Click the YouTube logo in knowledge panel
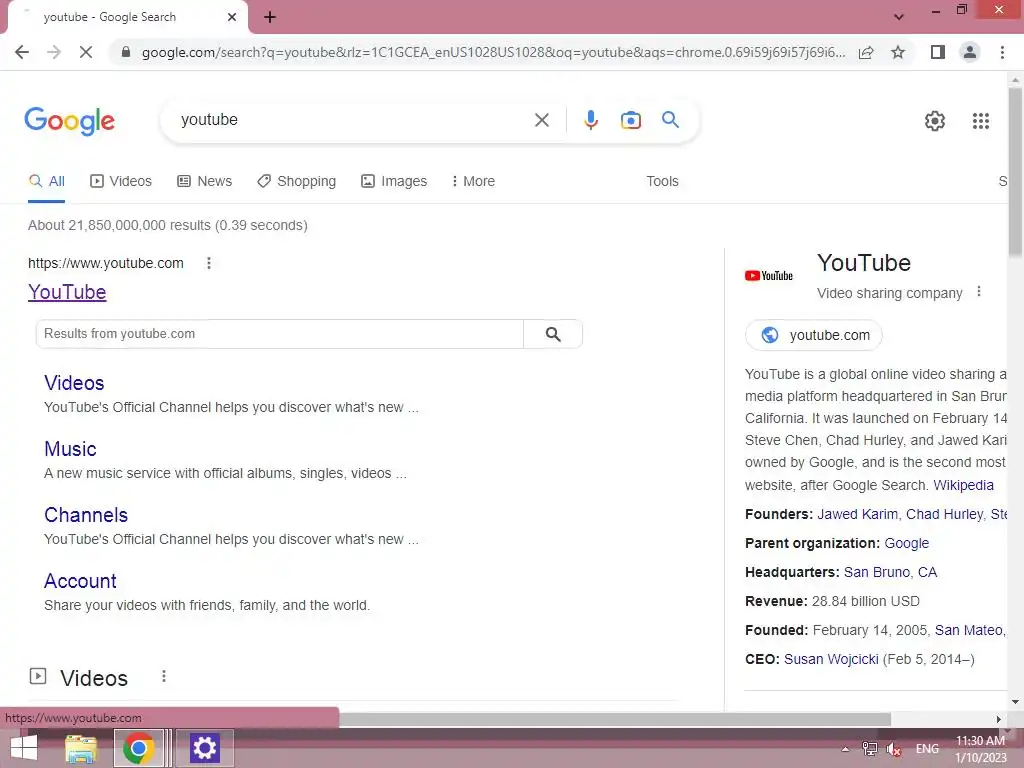Screen dimensions: 1024x768 pyautogui.click(x=769, y=276)
